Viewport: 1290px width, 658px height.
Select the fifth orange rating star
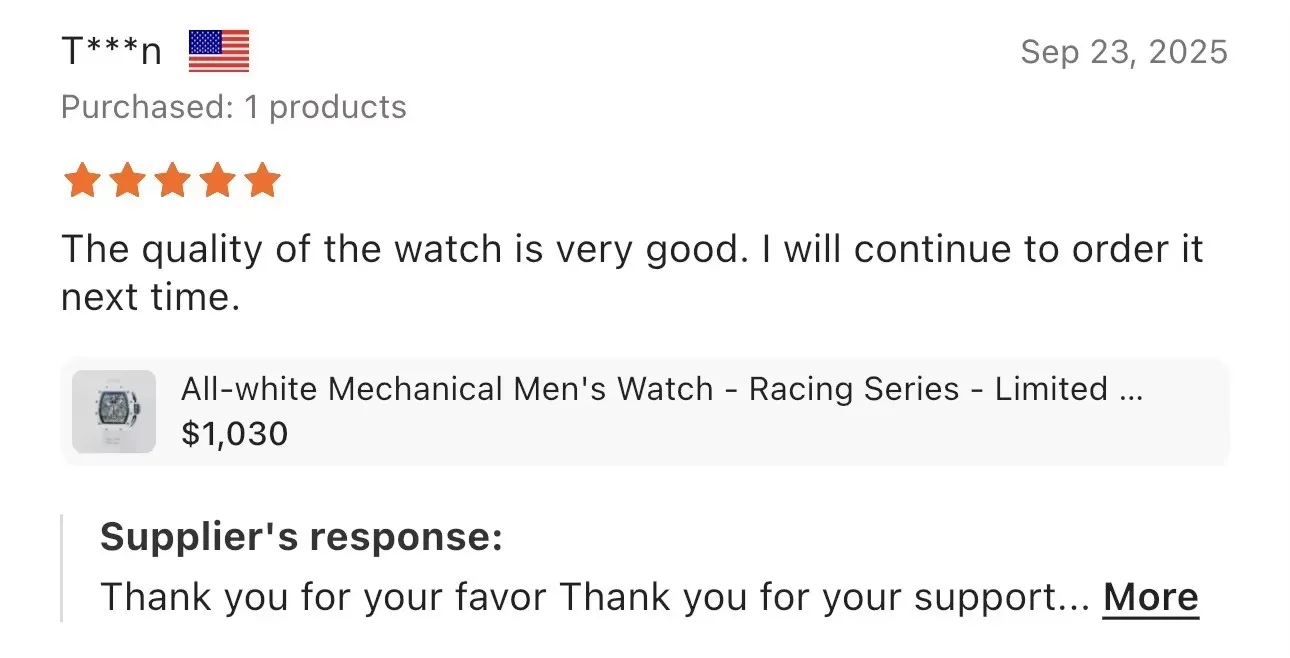pos(262,181)
